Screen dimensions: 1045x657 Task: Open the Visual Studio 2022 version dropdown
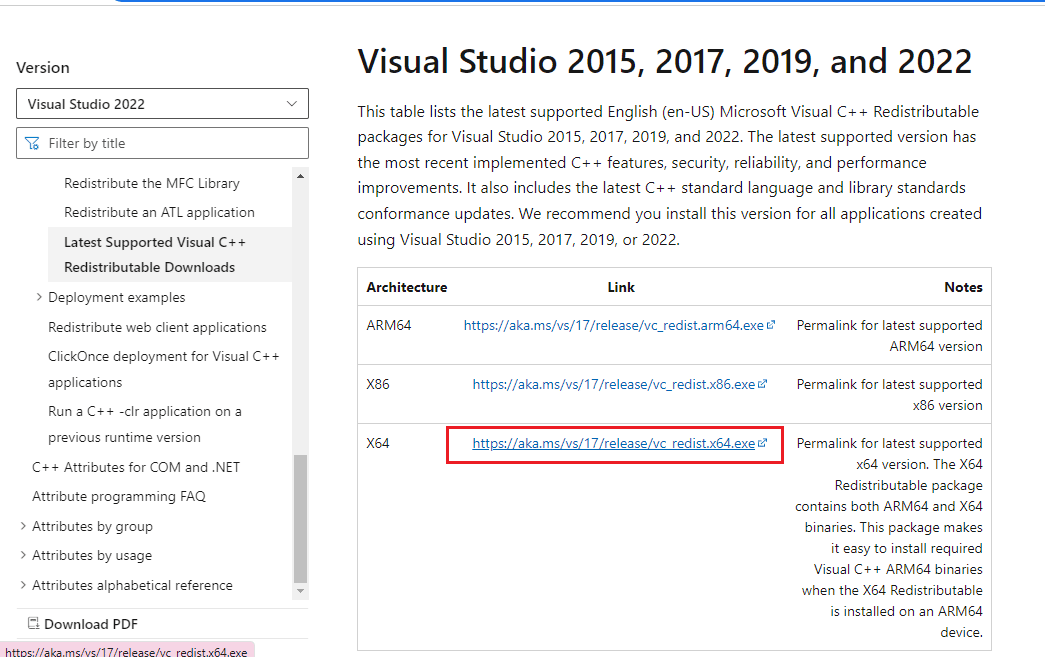(162, 104)
